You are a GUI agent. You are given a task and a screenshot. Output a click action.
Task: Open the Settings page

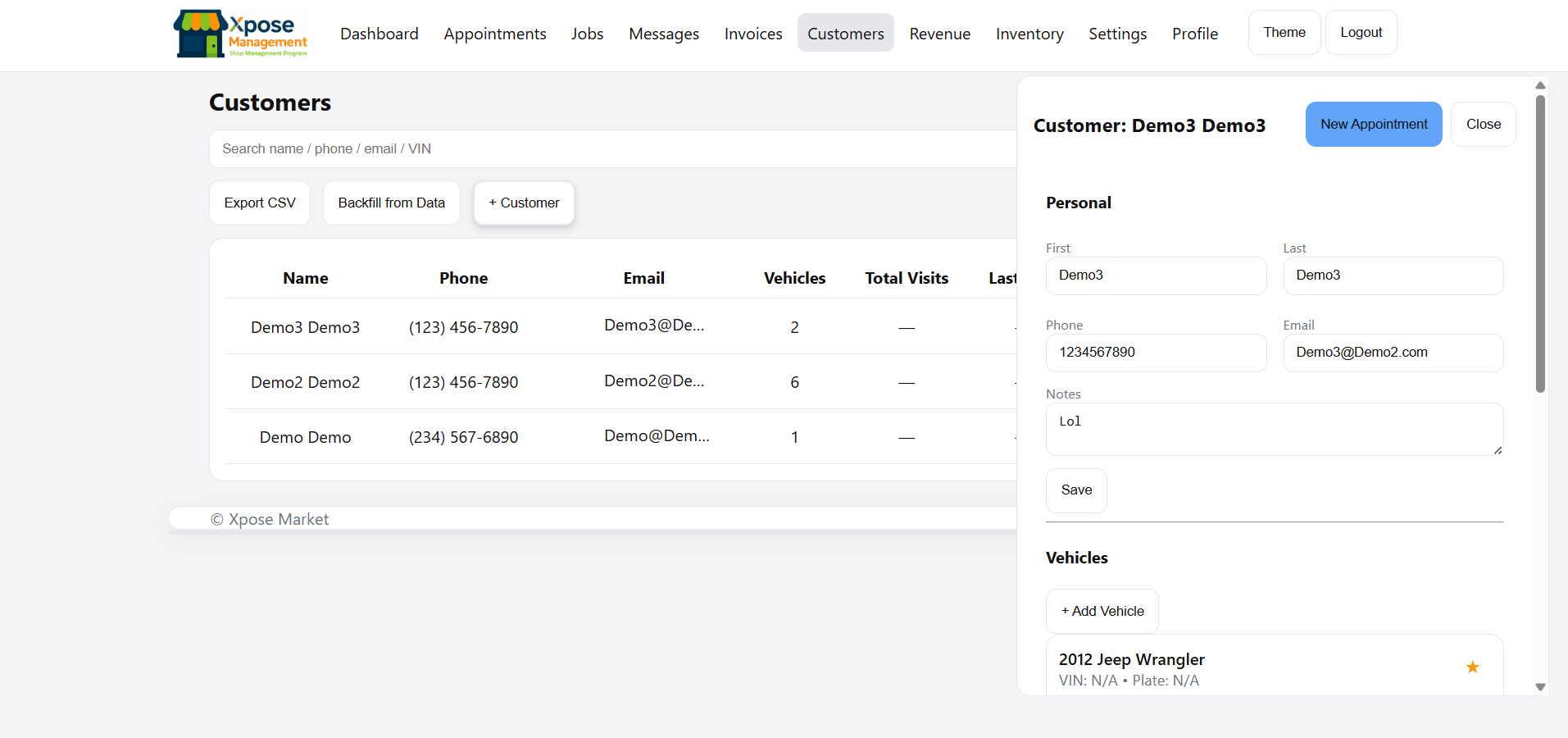point(1117,34)
